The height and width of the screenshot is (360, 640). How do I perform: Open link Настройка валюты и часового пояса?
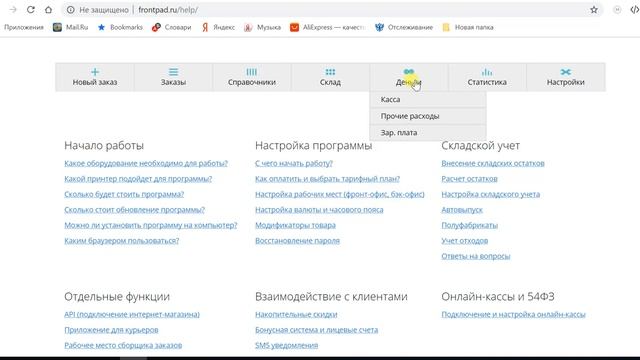coord(319,210)
